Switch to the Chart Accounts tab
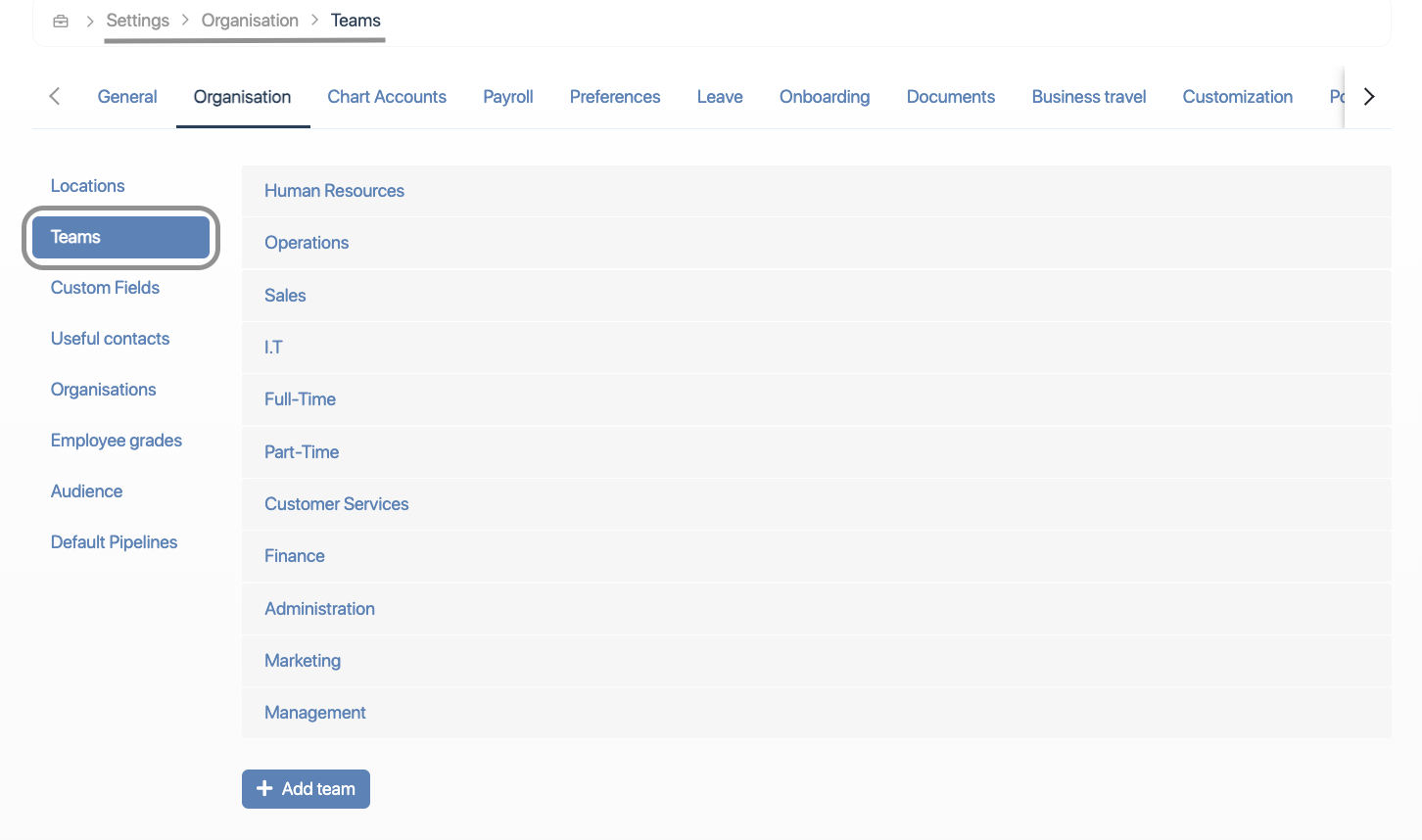This screenshot has height=840, width=1422. (387, 97)
